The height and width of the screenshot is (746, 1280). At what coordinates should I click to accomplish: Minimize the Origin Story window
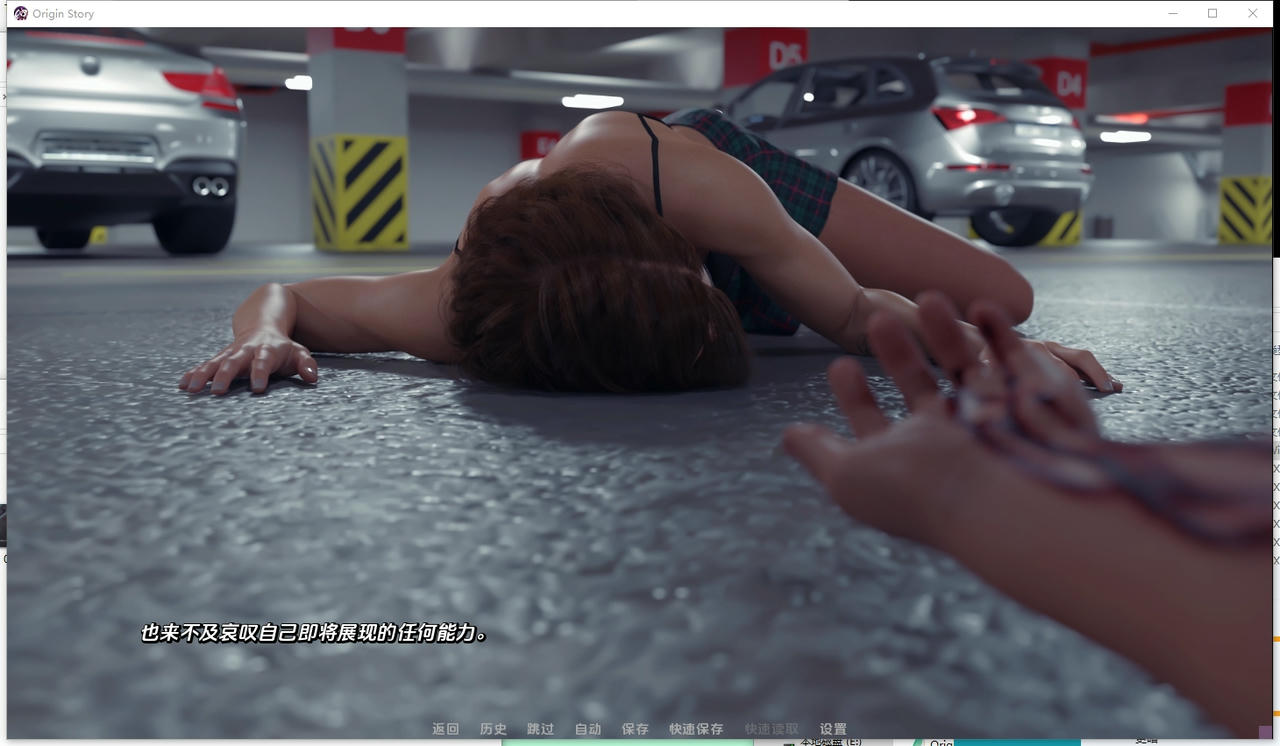1172,13
